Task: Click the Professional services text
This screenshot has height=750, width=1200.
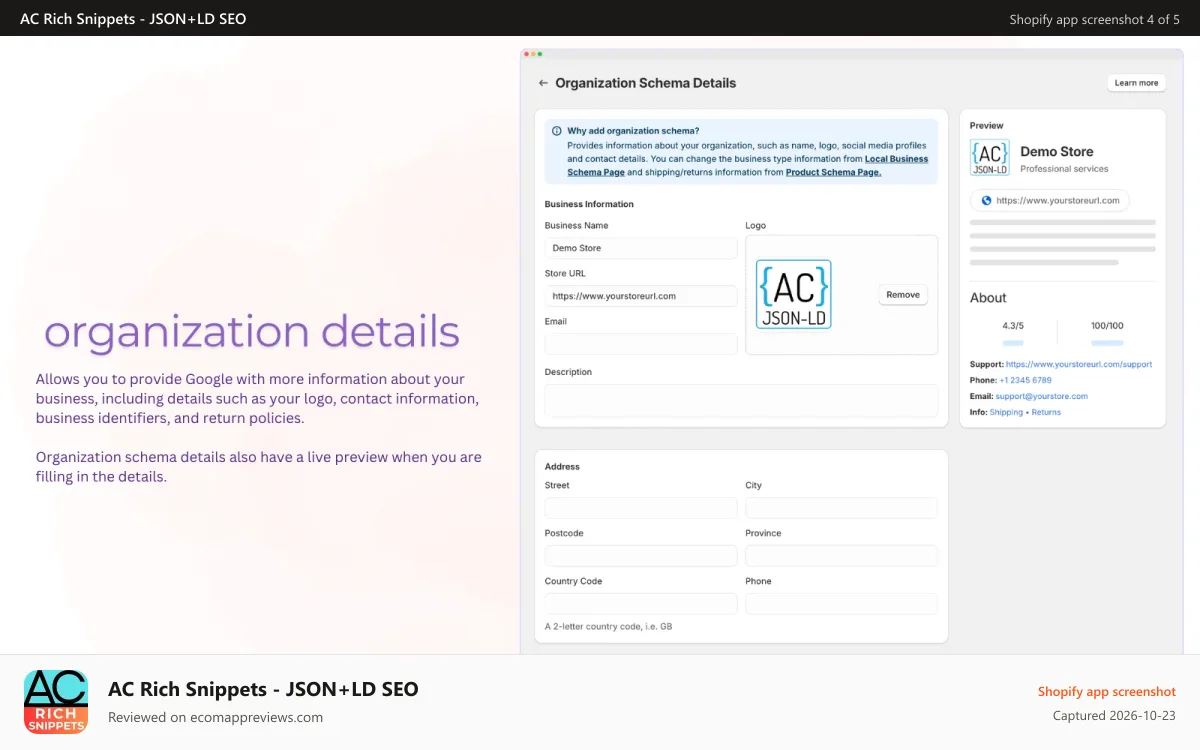Action: (1064, 169)
